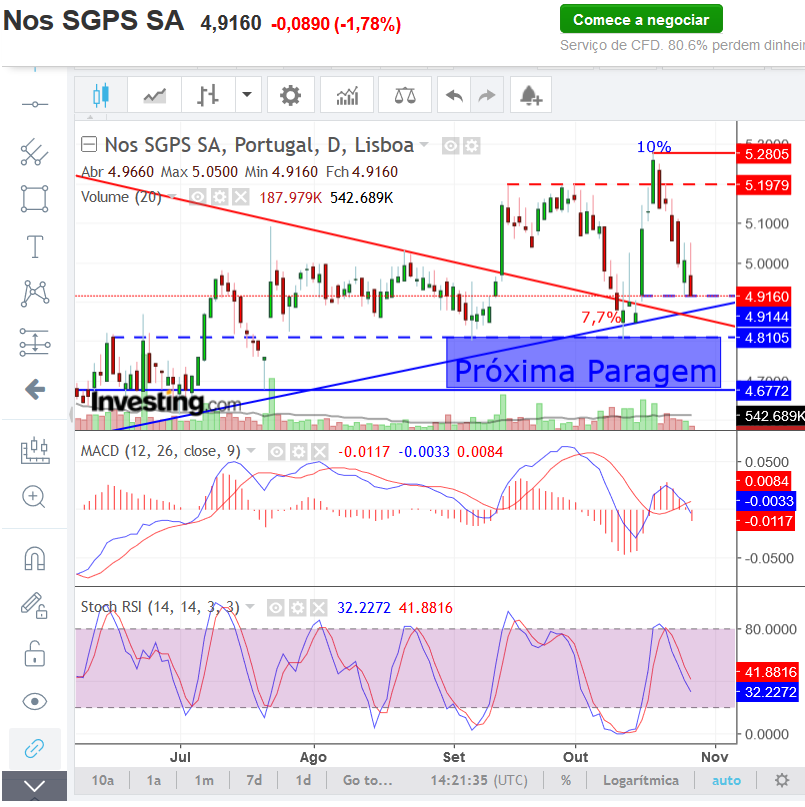
Task: Hide the Volume indicator
Action: pos(198,197)
